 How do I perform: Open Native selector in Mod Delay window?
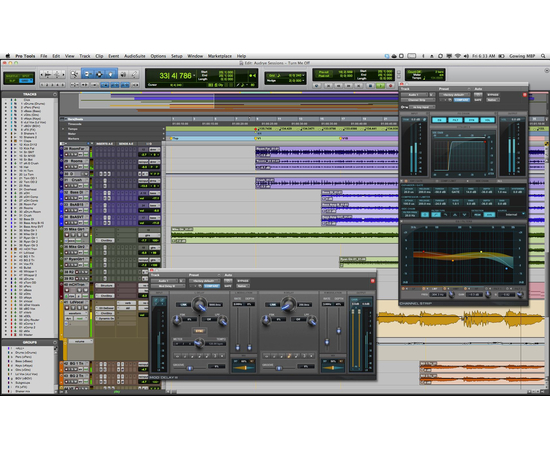(x=243, y=286)
